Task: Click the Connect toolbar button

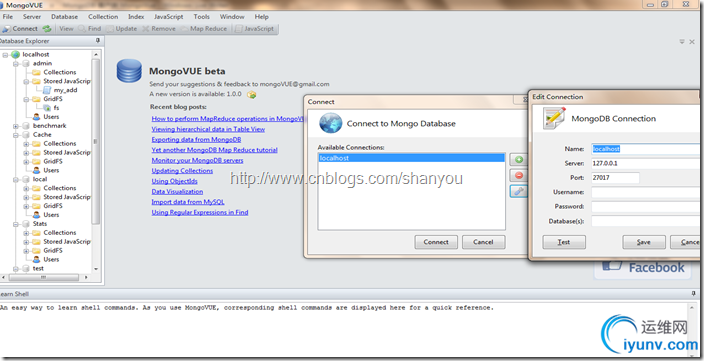Action: pos(20,28)
